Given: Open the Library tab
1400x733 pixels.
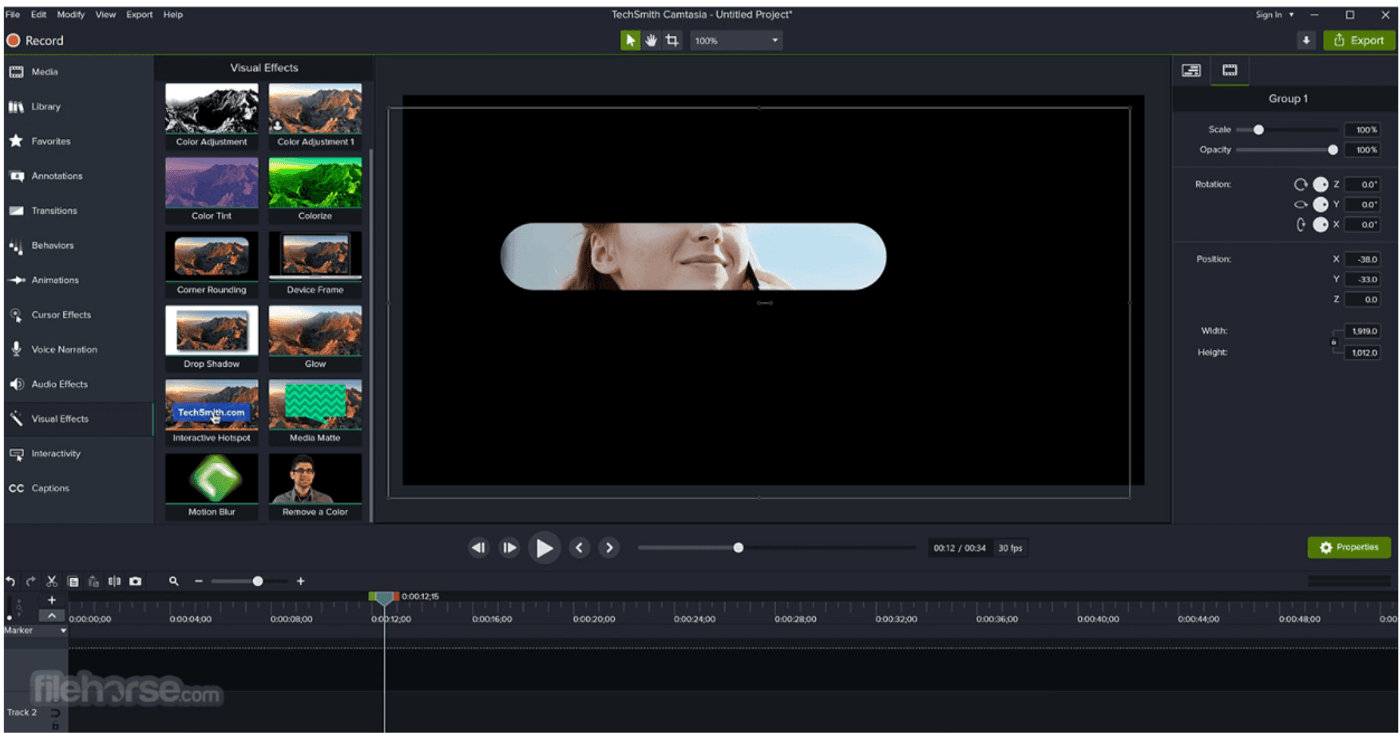Looking at the screenshot, I should click(x=77, y=107).
